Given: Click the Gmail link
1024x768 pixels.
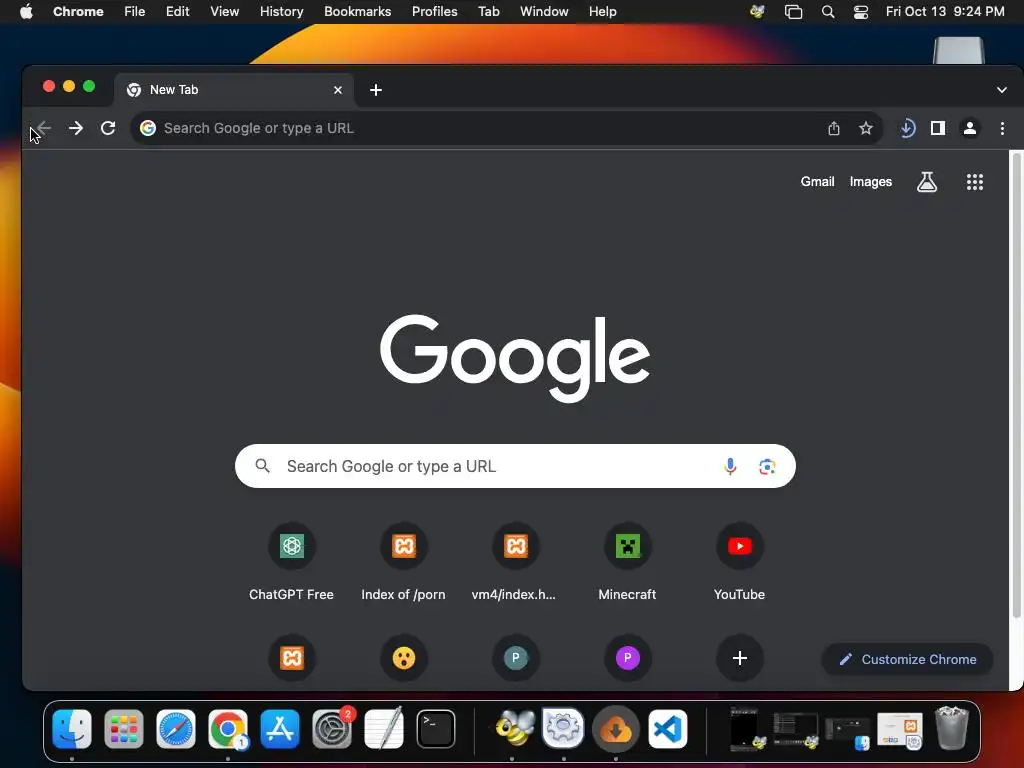Looking at the screenshot, I should (817, 182).
